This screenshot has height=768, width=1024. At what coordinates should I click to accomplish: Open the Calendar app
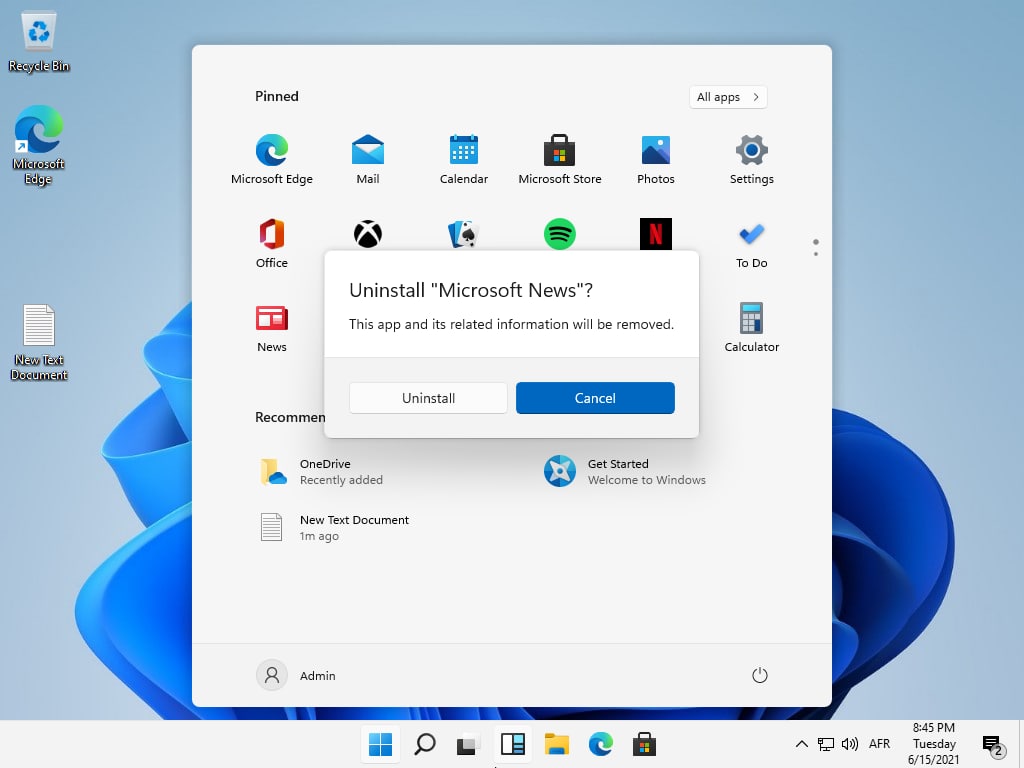pos(464,159)
